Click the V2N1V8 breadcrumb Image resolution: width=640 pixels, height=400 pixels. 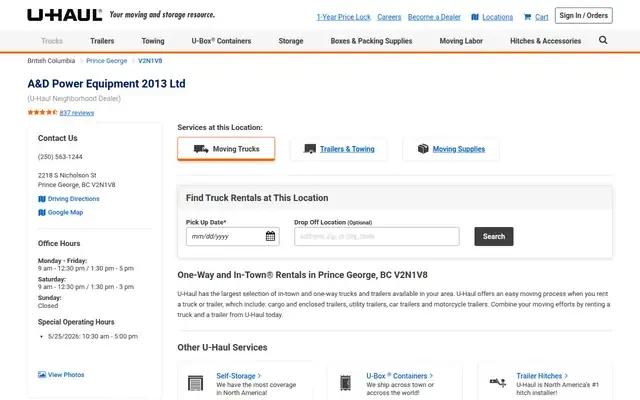150,61
